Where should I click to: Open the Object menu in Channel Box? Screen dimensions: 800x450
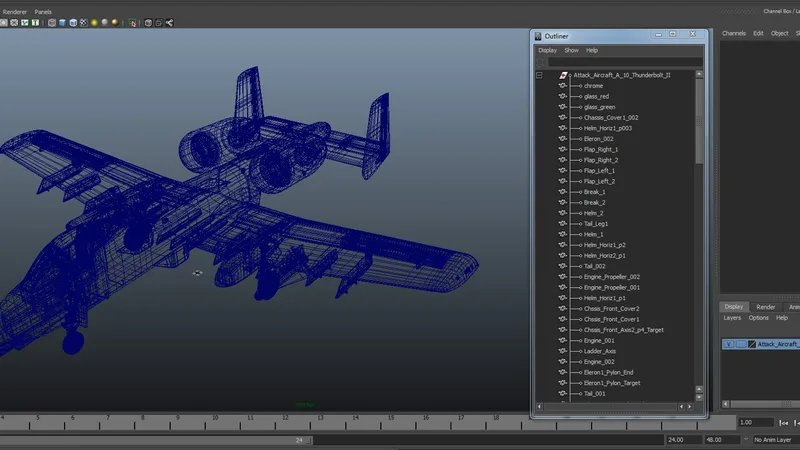pyautogui.click(x=780, y=33)
